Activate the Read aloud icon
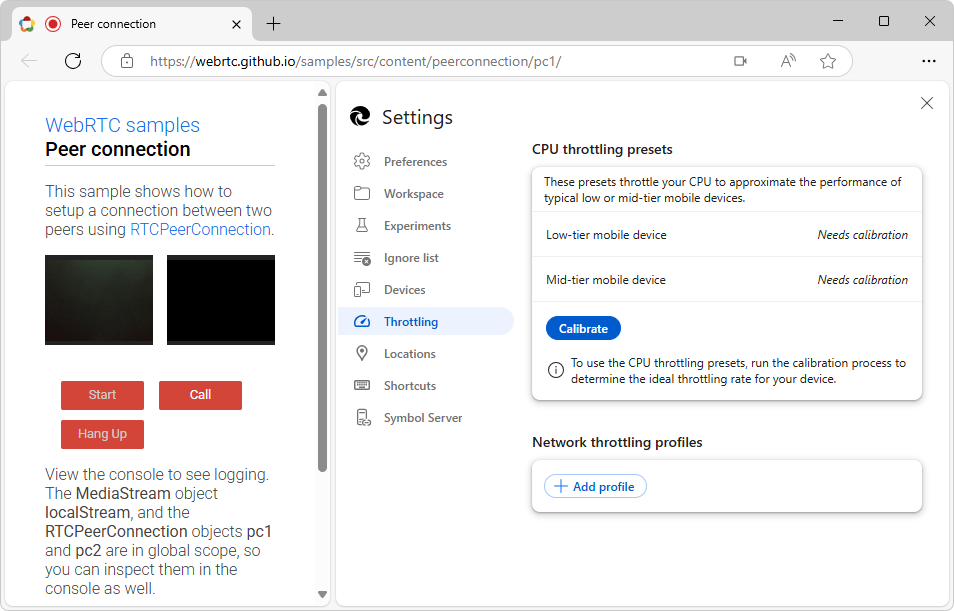This screenshot has width=954, height=611. click(787, 61)
